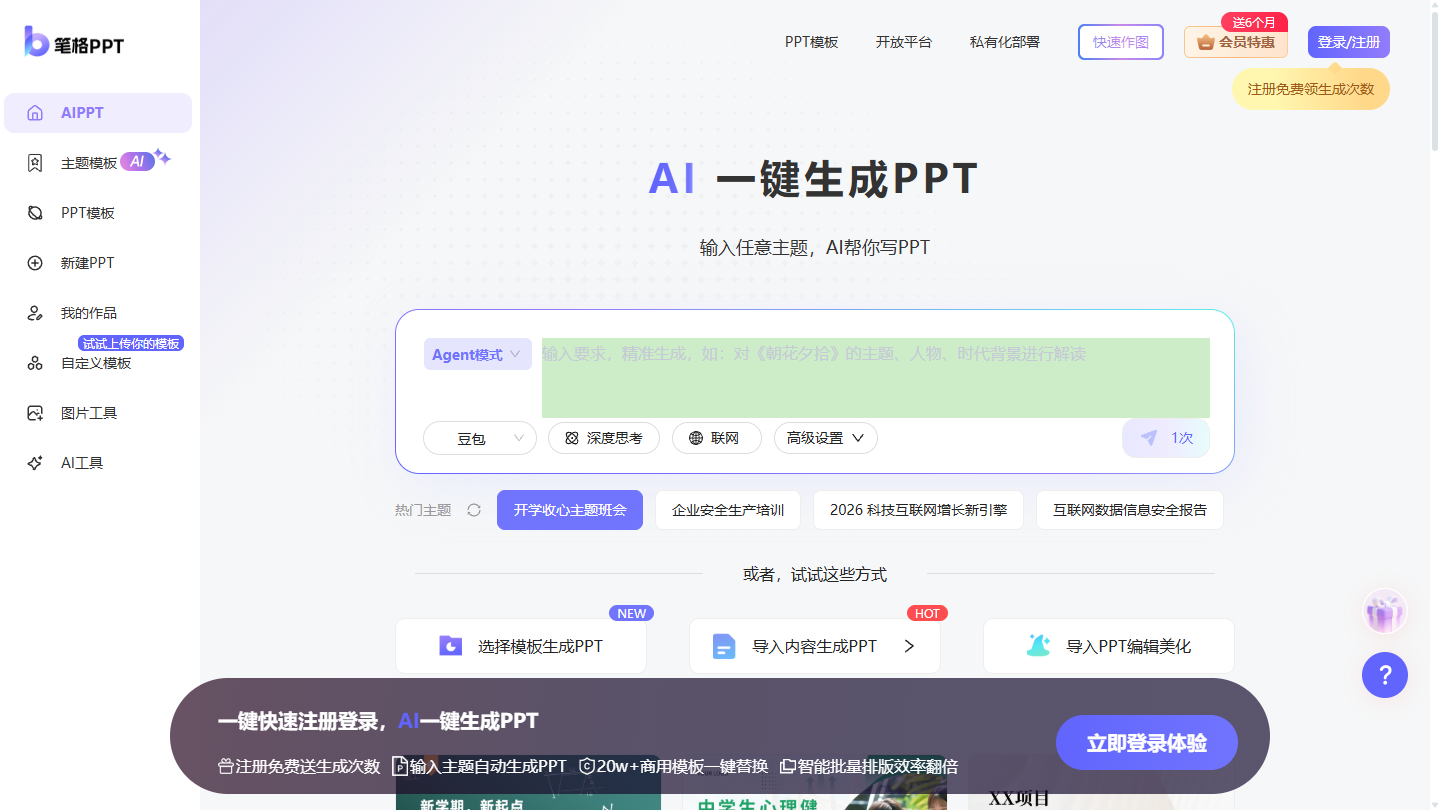The image size is (1440, 810).
Task: Select the 互联网数据信息安全报告 topic
Action: tap(1130, 510)
